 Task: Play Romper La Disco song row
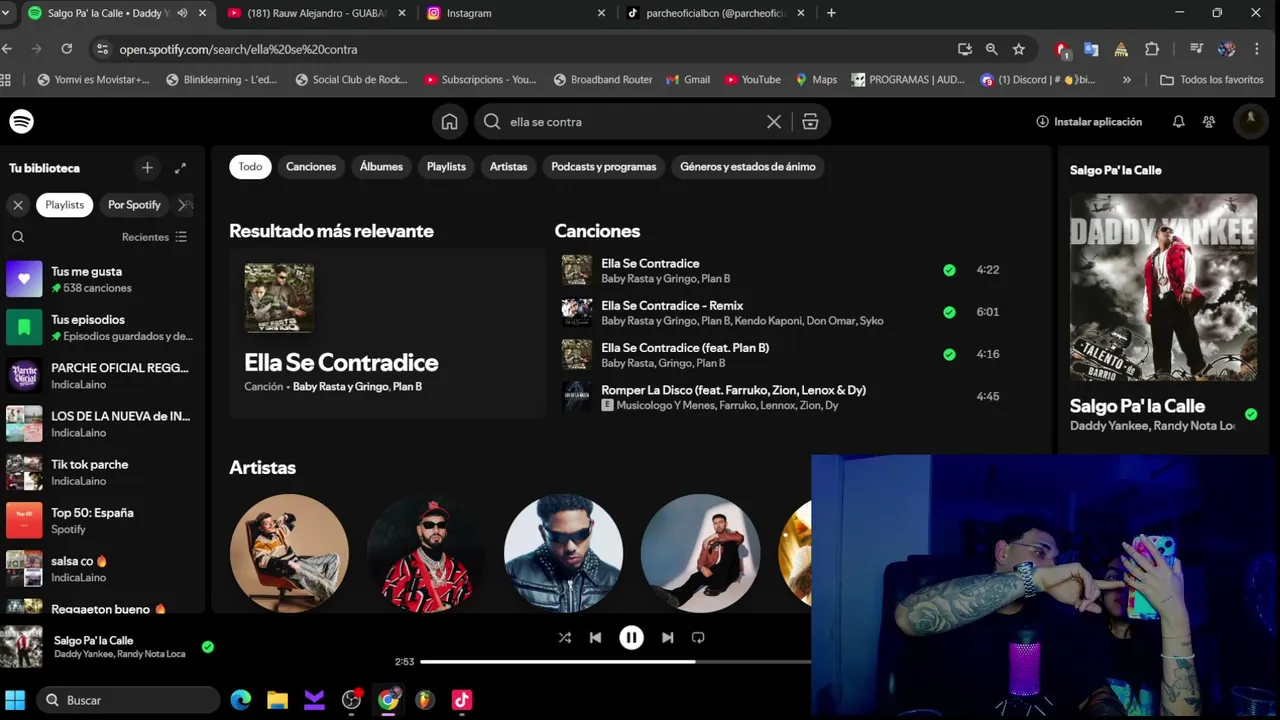coord(781,397)
